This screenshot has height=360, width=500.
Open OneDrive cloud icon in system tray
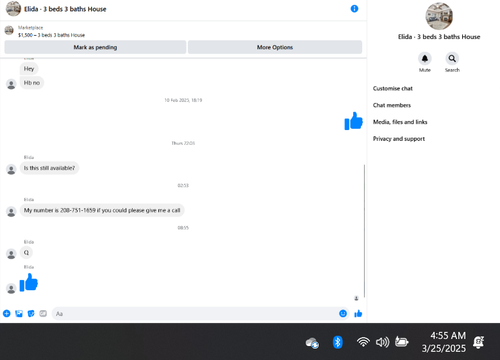(312, 343)
